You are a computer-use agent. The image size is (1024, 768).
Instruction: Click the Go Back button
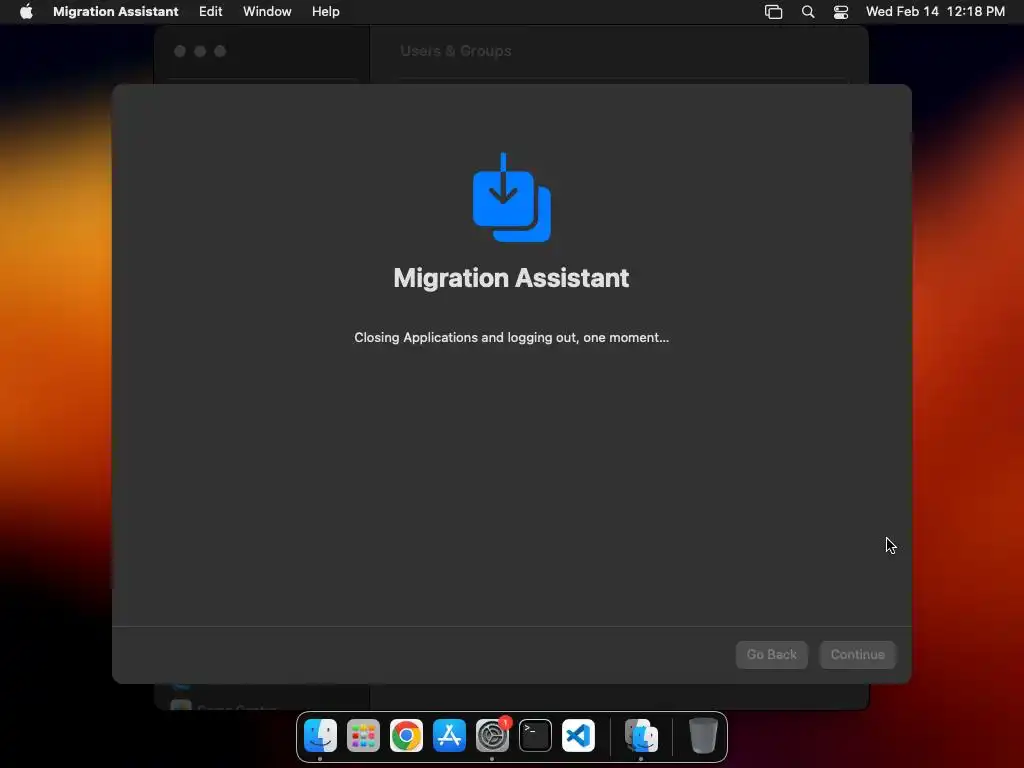tap(771, 654)
